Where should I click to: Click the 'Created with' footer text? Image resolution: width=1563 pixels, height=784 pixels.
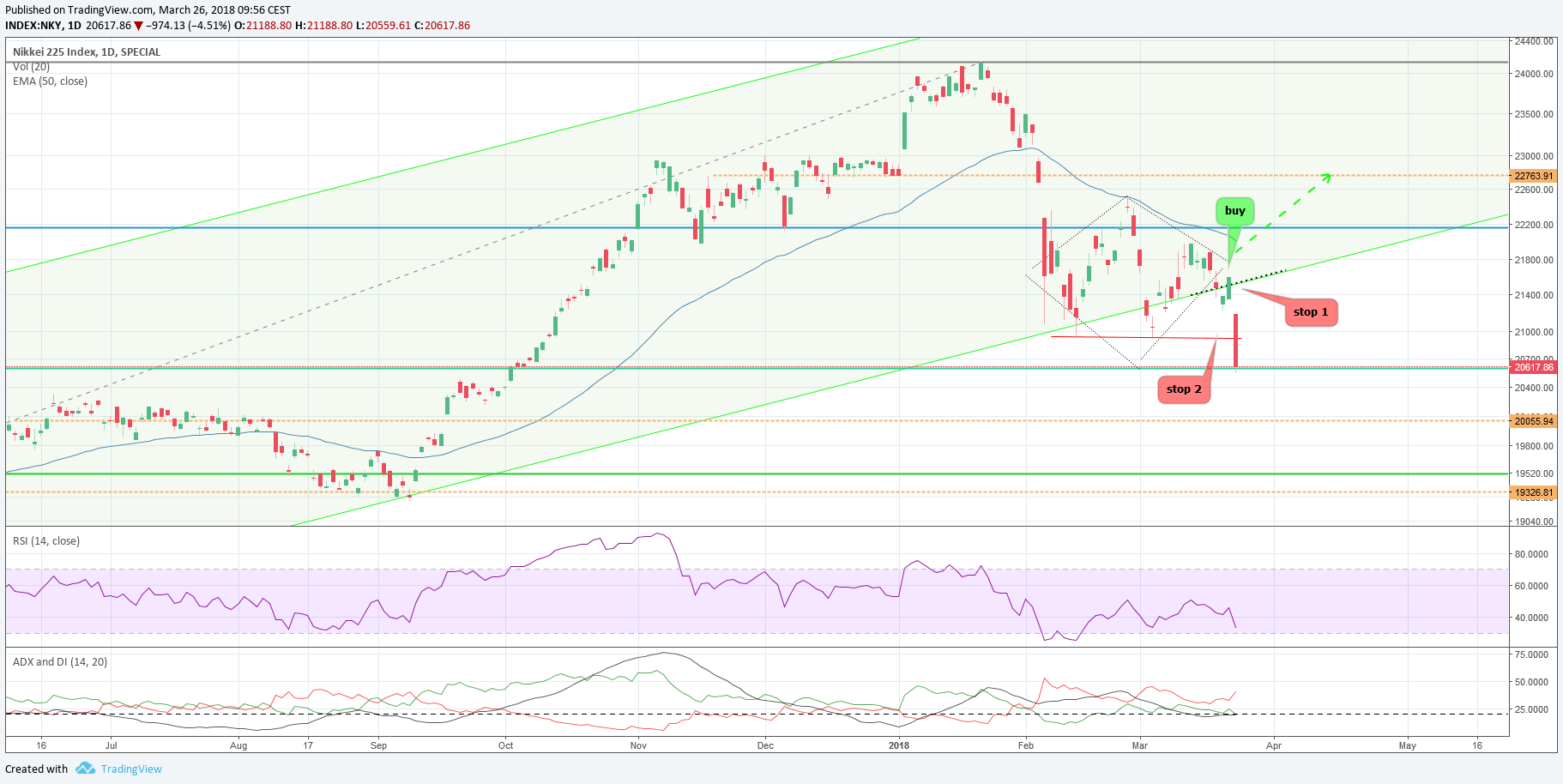coord(36,769)
